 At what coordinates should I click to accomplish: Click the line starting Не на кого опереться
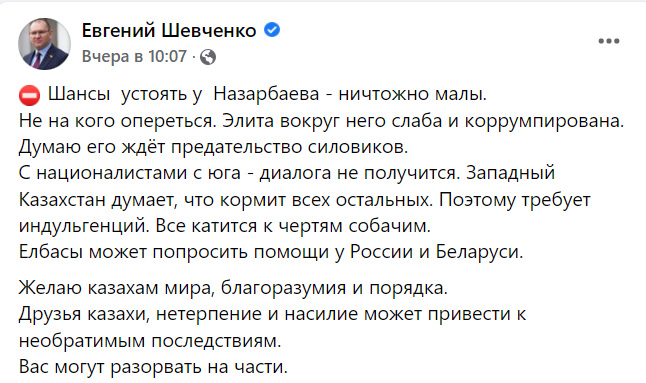click(321, 121)
